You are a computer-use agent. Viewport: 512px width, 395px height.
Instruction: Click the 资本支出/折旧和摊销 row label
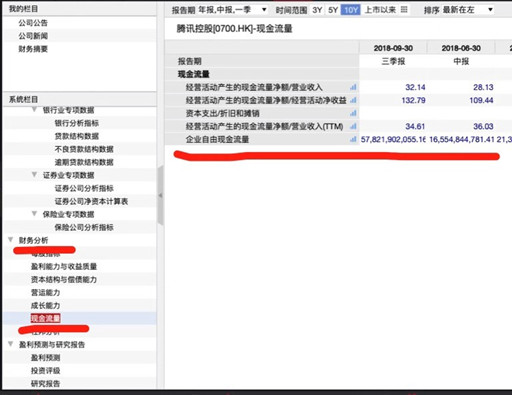tap(222, 113)
